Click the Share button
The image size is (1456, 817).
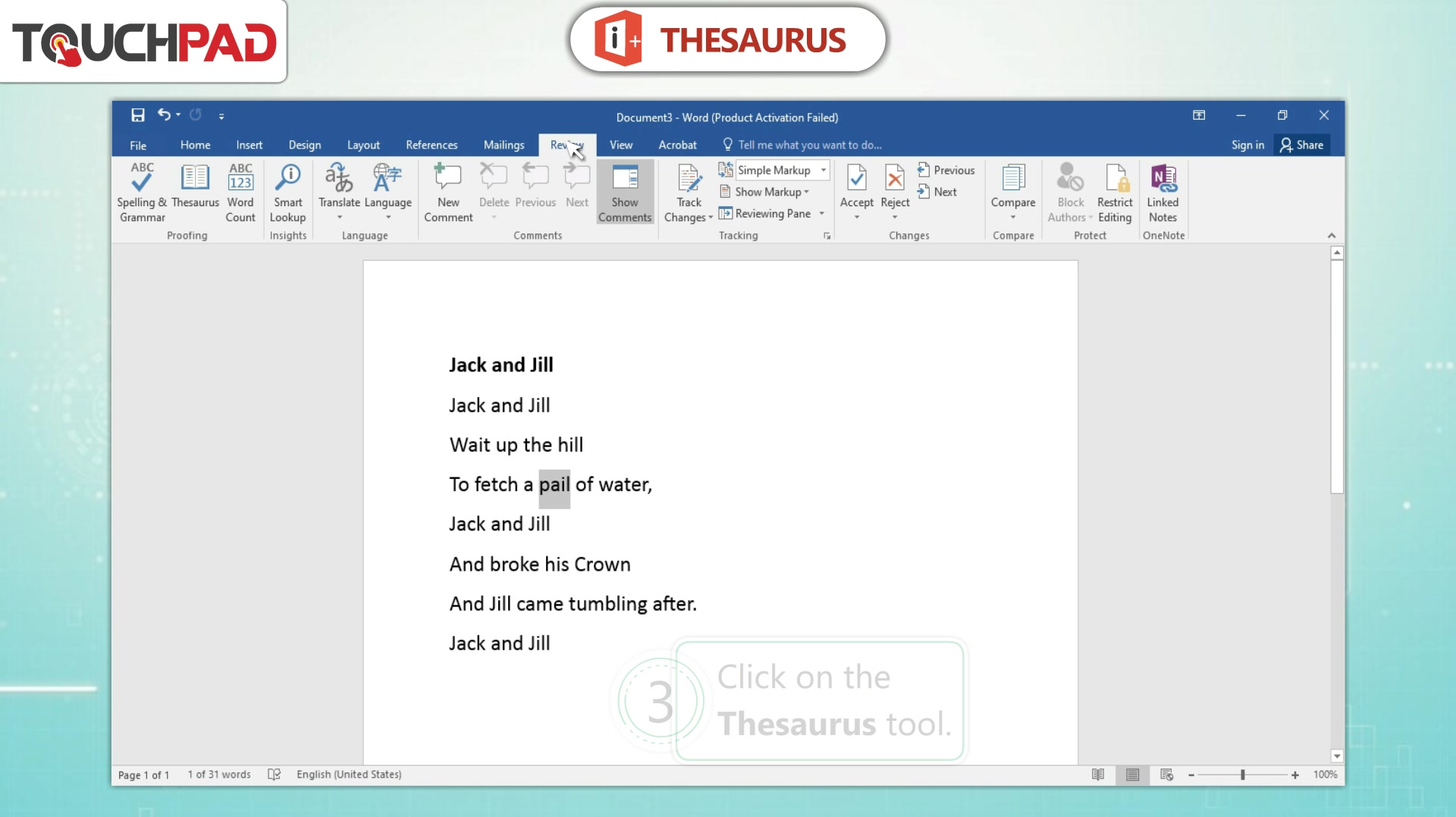(1301, 145)
